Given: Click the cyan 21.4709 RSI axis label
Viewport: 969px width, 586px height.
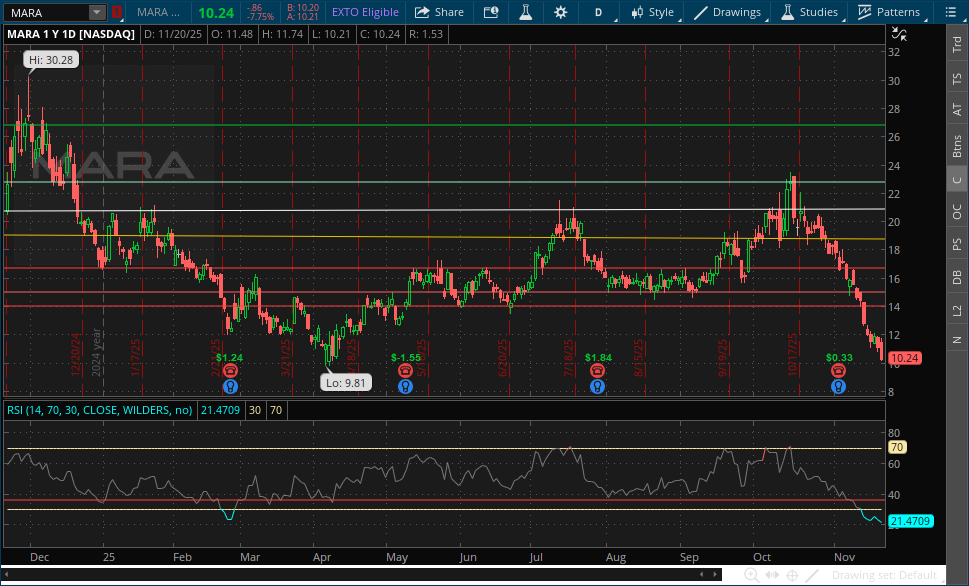Looking at the screenshot, I should 910,521.
